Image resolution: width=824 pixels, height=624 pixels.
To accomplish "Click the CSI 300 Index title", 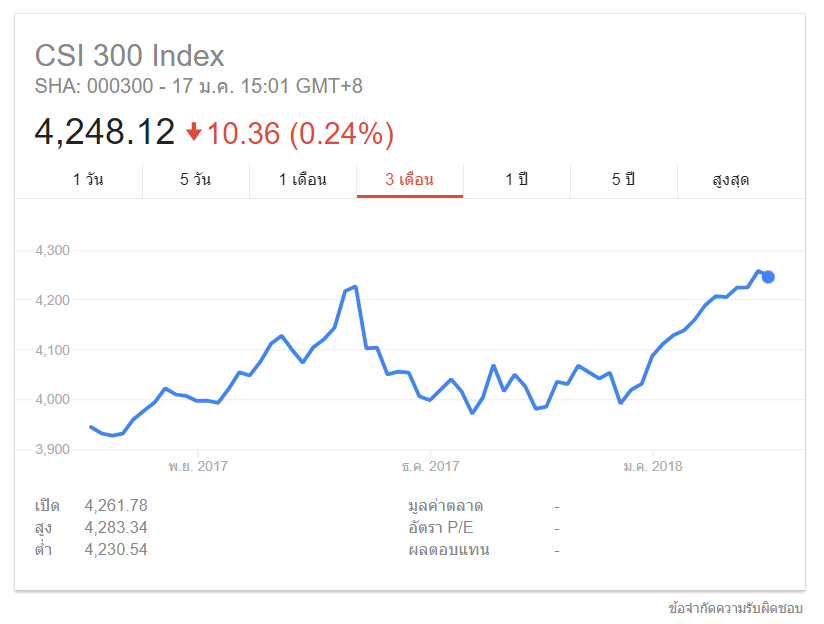I will click(130, 56).
